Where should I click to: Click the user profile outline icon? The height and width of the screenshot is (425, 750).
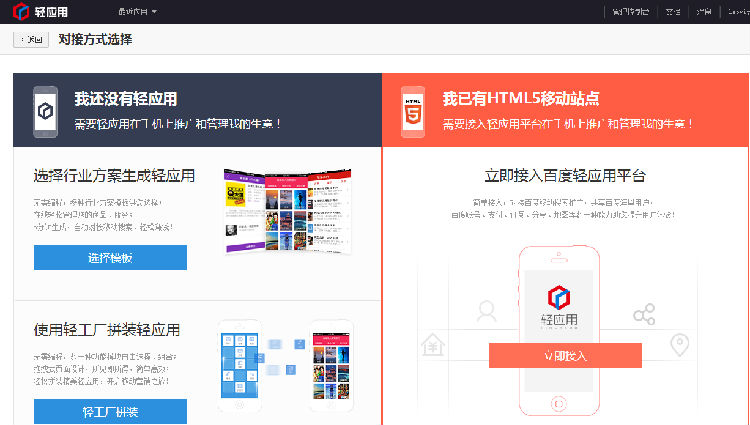point(487,312)
